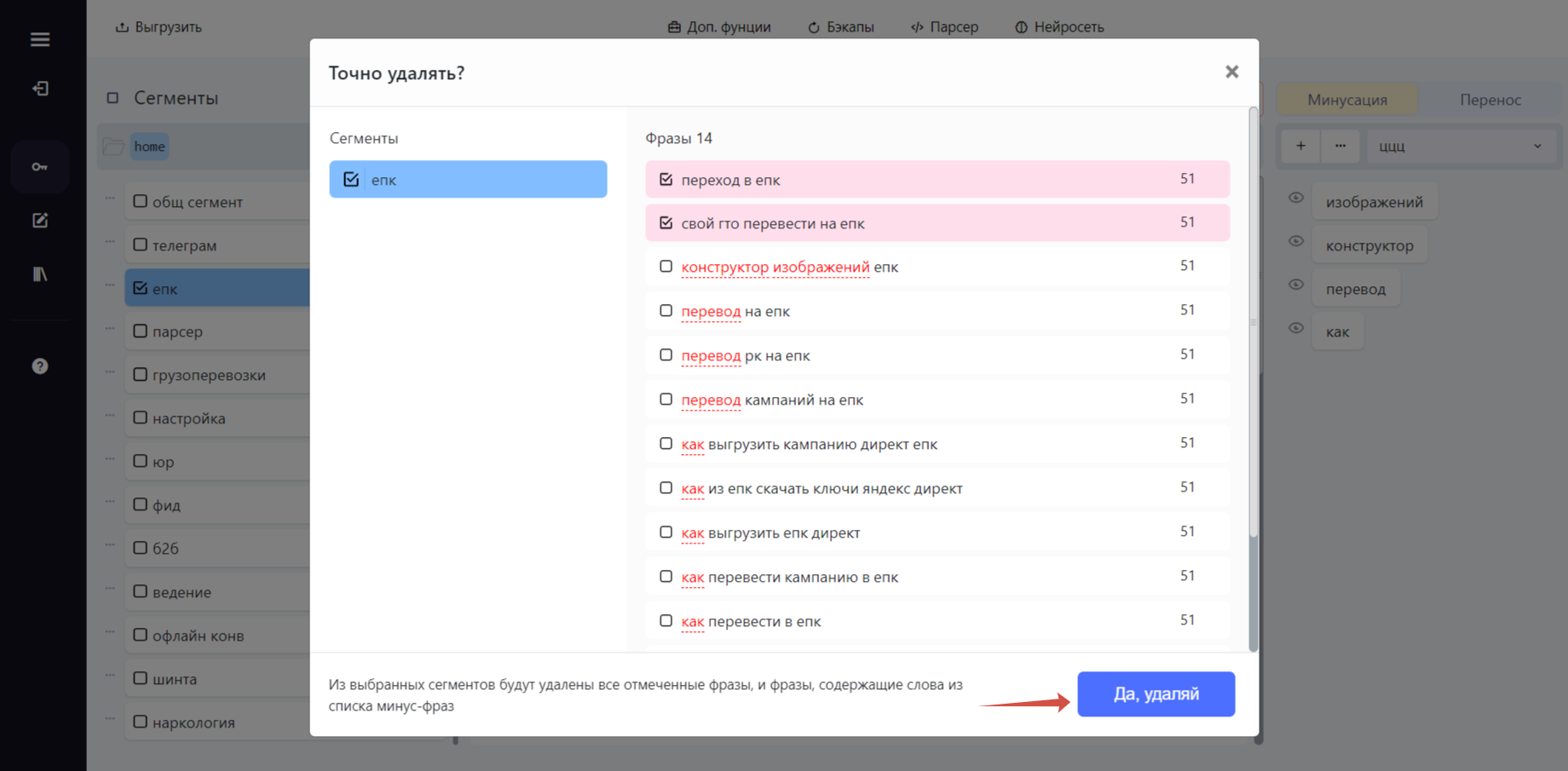The image size is (1568, 771).
Task: Open the help question mark icon
Action: pos(40,366)
